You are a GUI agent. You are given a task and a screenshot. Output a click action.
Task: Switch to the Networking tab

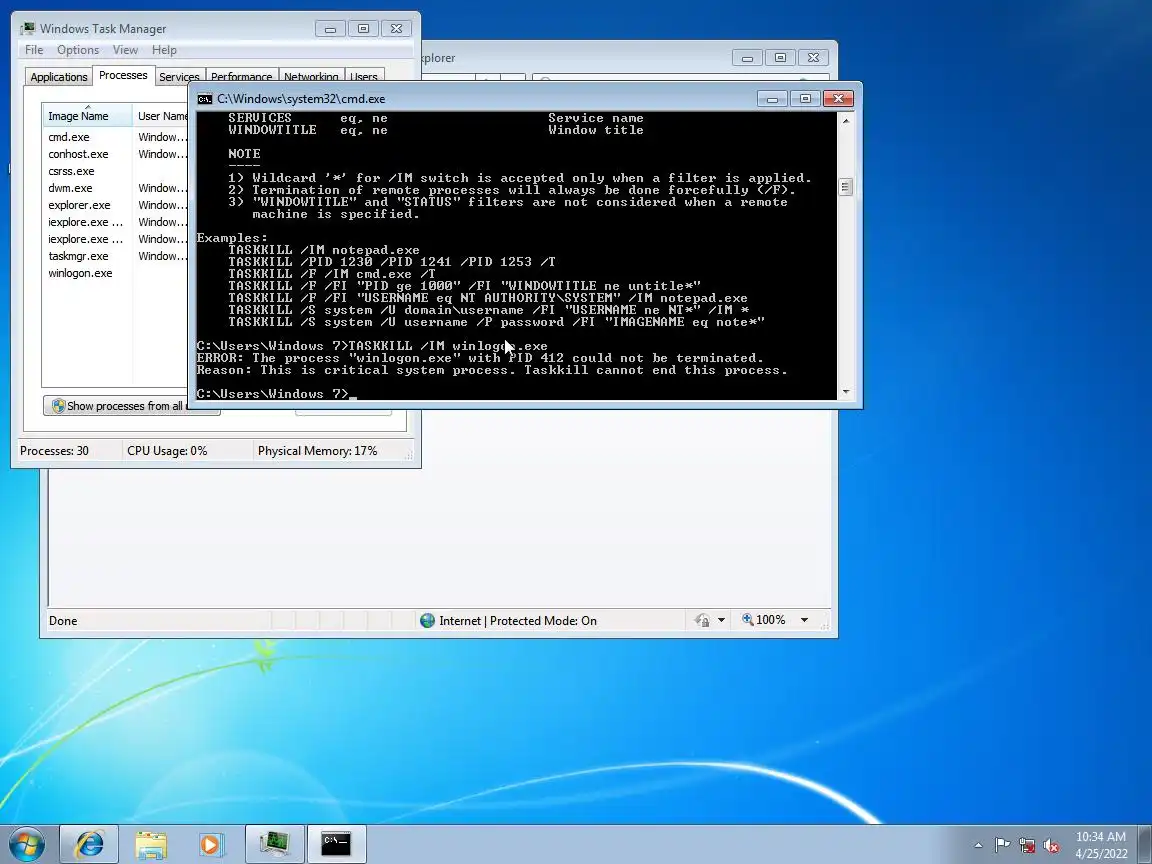(x=311, y=77)
